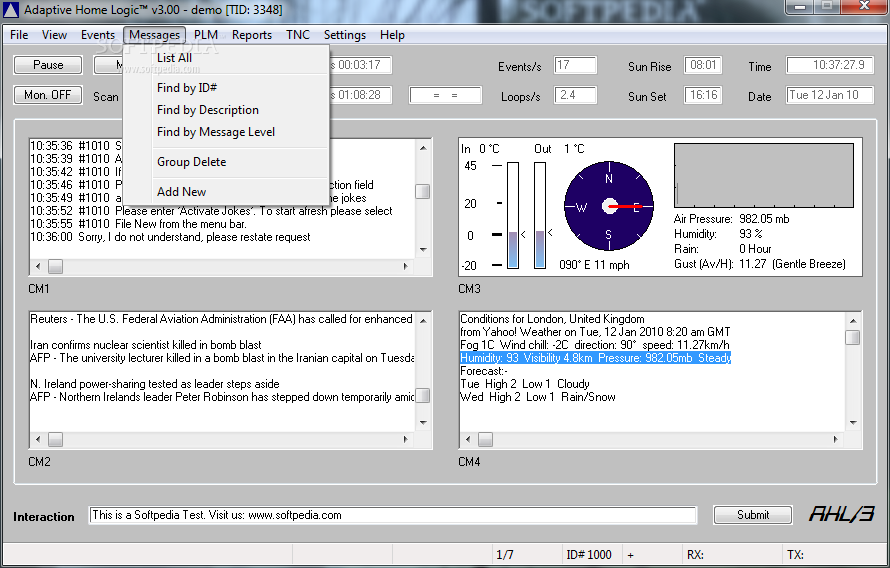Click CM2 horizontal scrollbar left arrow

pyautogui.click(x=38, y=439)
